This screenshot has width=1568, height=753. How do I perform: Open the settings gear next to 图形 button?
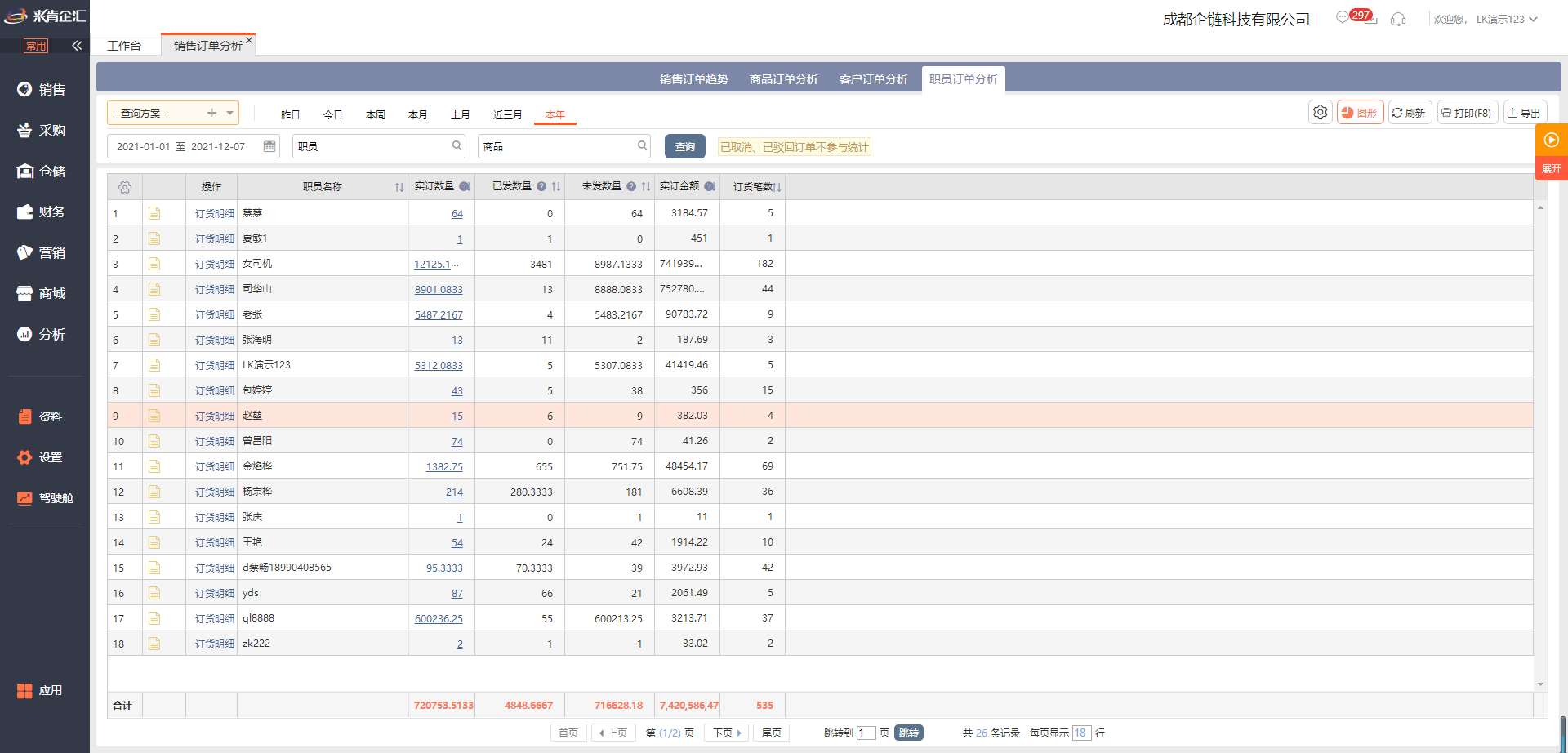point(1320,113)
